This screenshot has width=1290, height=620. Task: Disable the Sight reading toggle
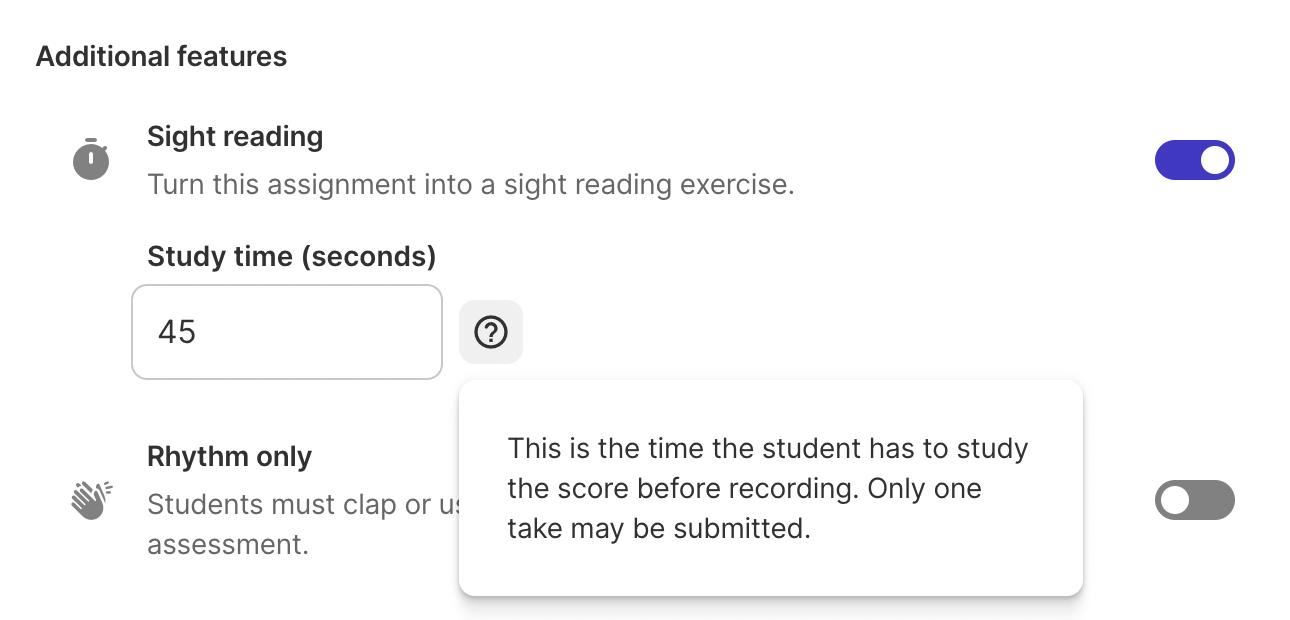[1194, 160]
